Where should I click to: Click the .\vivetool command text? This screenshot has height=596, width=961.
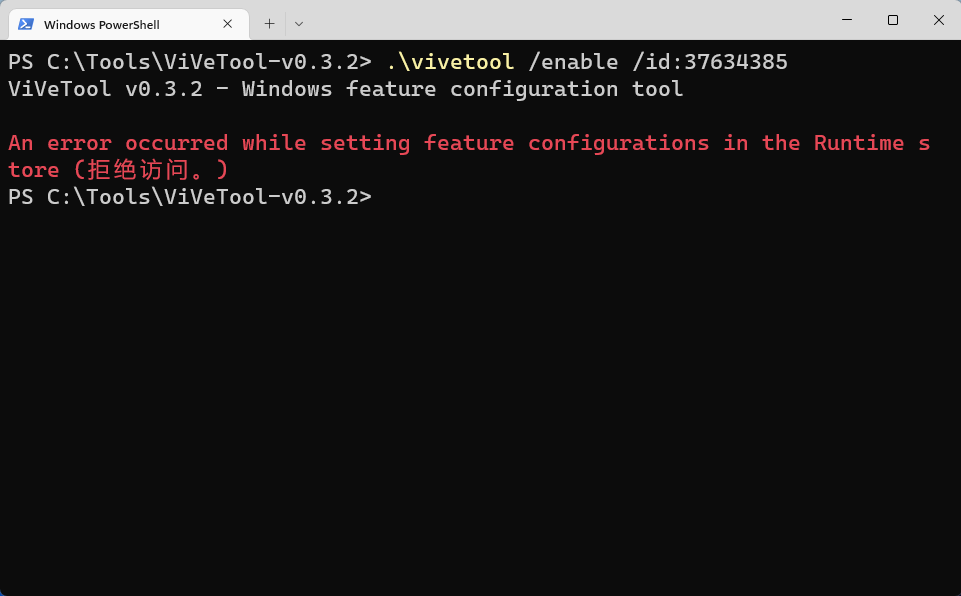pyautogui.click(x=450, y=62)
